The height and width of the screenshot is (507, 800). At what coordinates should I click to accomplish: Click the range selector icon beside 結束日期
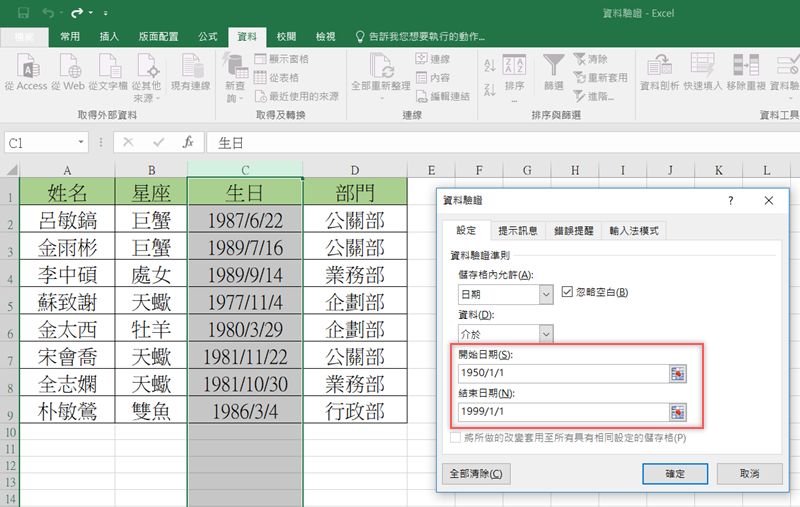pos(679,412)
